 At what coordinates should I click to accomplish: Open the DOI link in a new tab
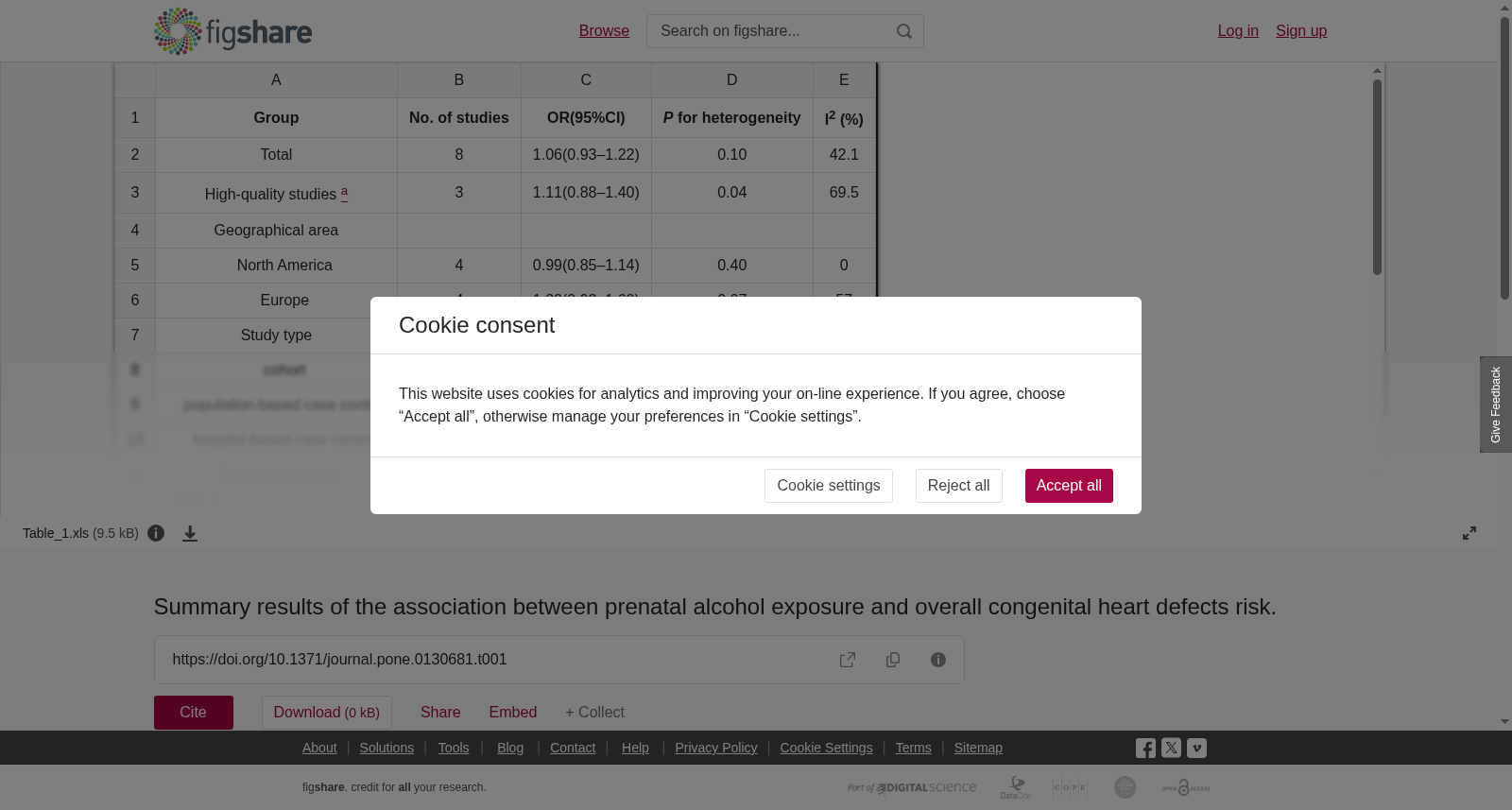pos(848,660)
